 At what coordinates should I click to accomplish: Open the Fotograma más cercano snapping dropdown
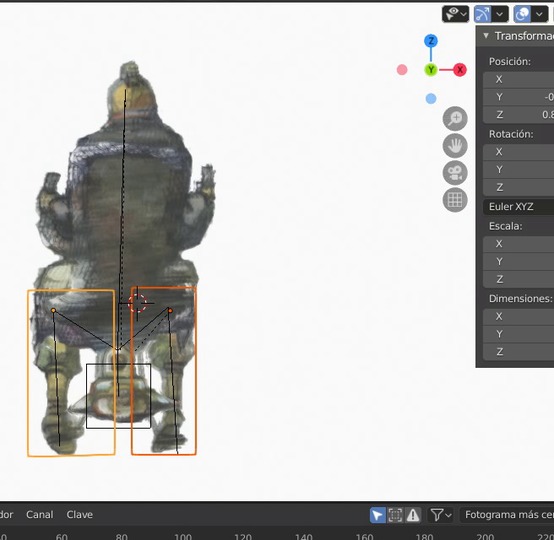507,515
